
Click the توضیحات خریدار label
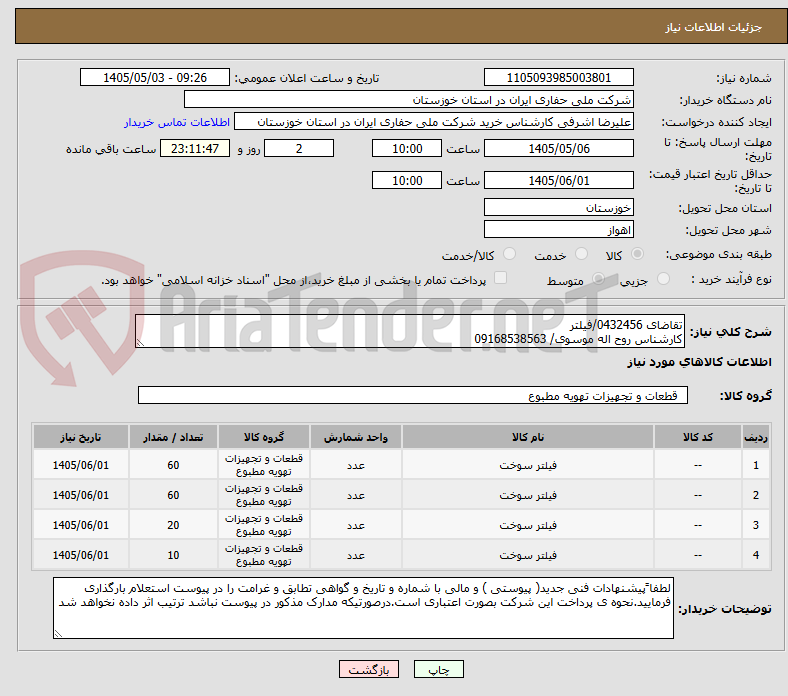click(725, 609)
